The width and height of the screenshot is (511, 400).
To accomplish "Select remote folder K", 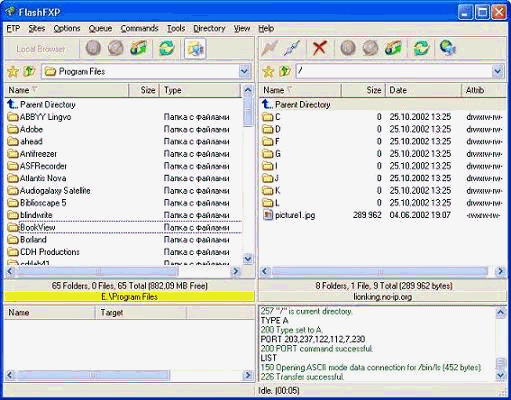I will [271, 191].
